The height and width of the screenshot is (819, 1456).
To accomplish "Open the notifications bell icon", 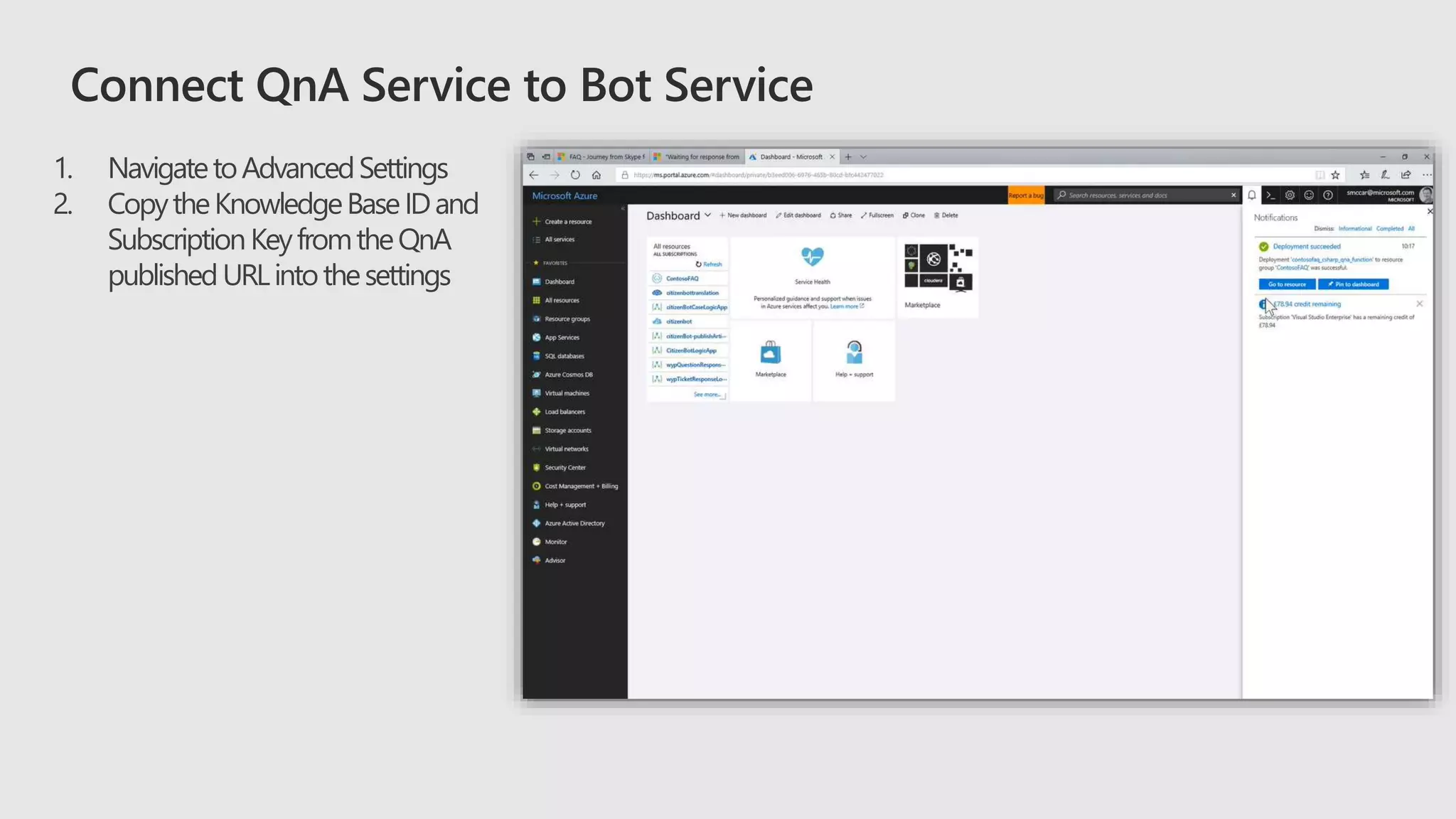I will pos(1252,195).
